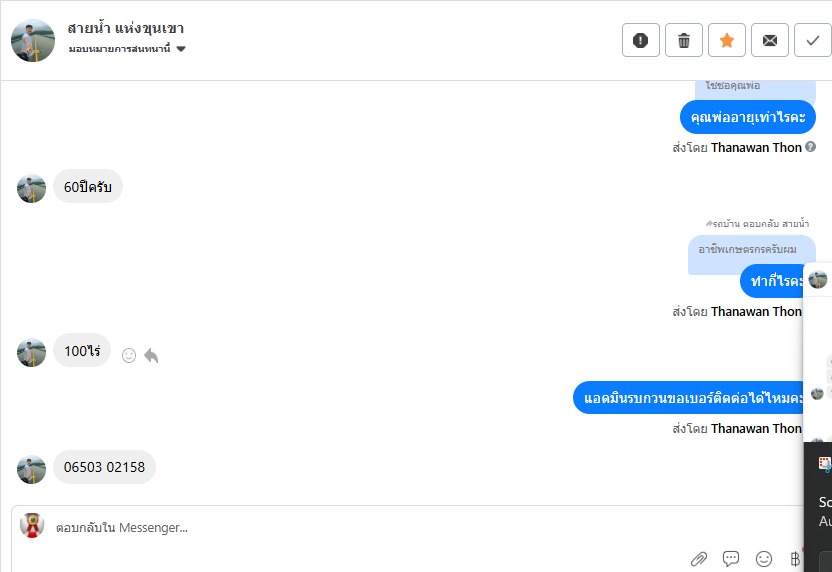Open emoji picker in the reply box
This screenshot has height=572, width=832.
coord(764,558)
